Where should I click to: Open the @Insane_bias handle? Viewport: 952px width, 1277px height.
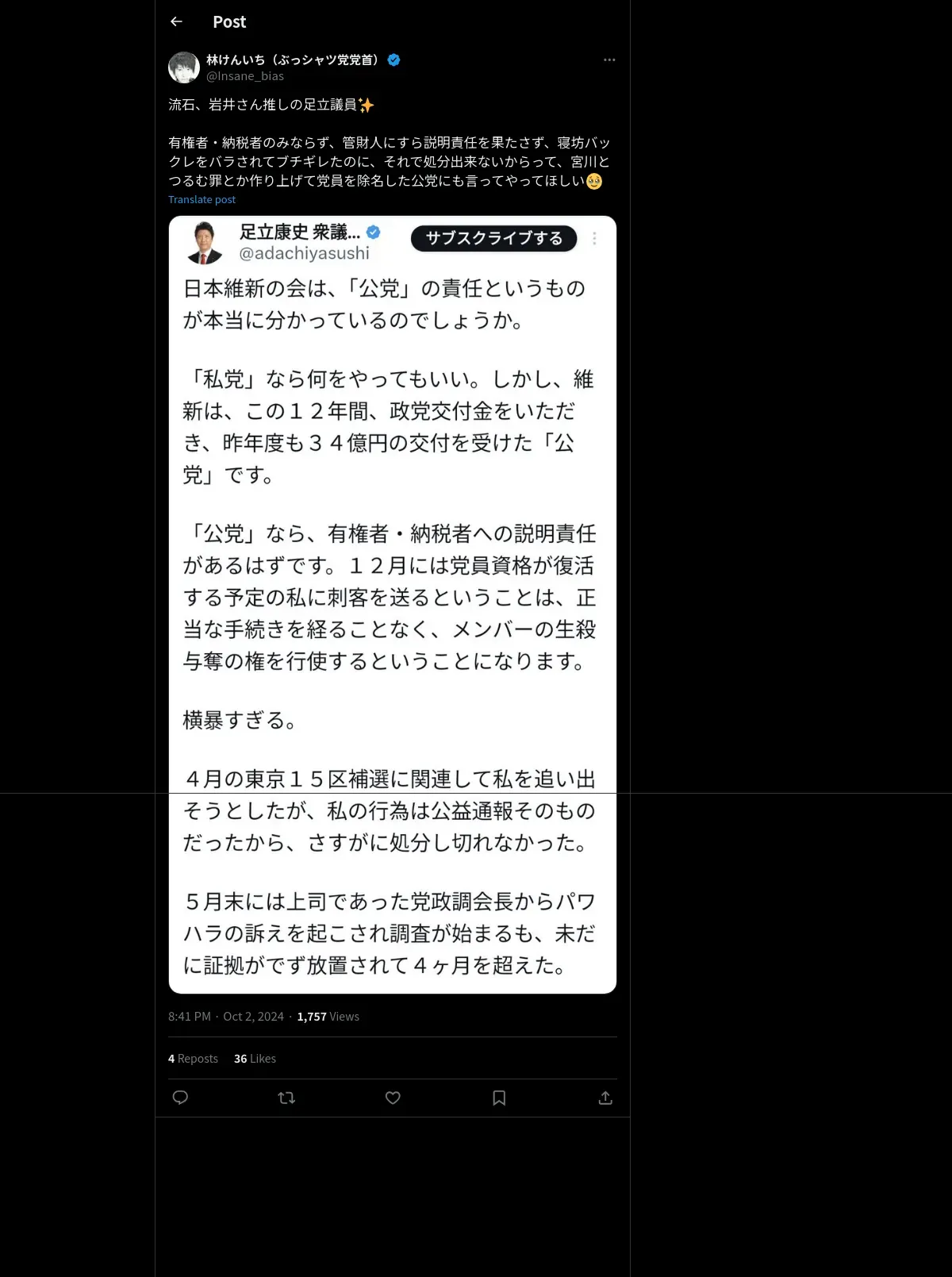pos(245,76)
